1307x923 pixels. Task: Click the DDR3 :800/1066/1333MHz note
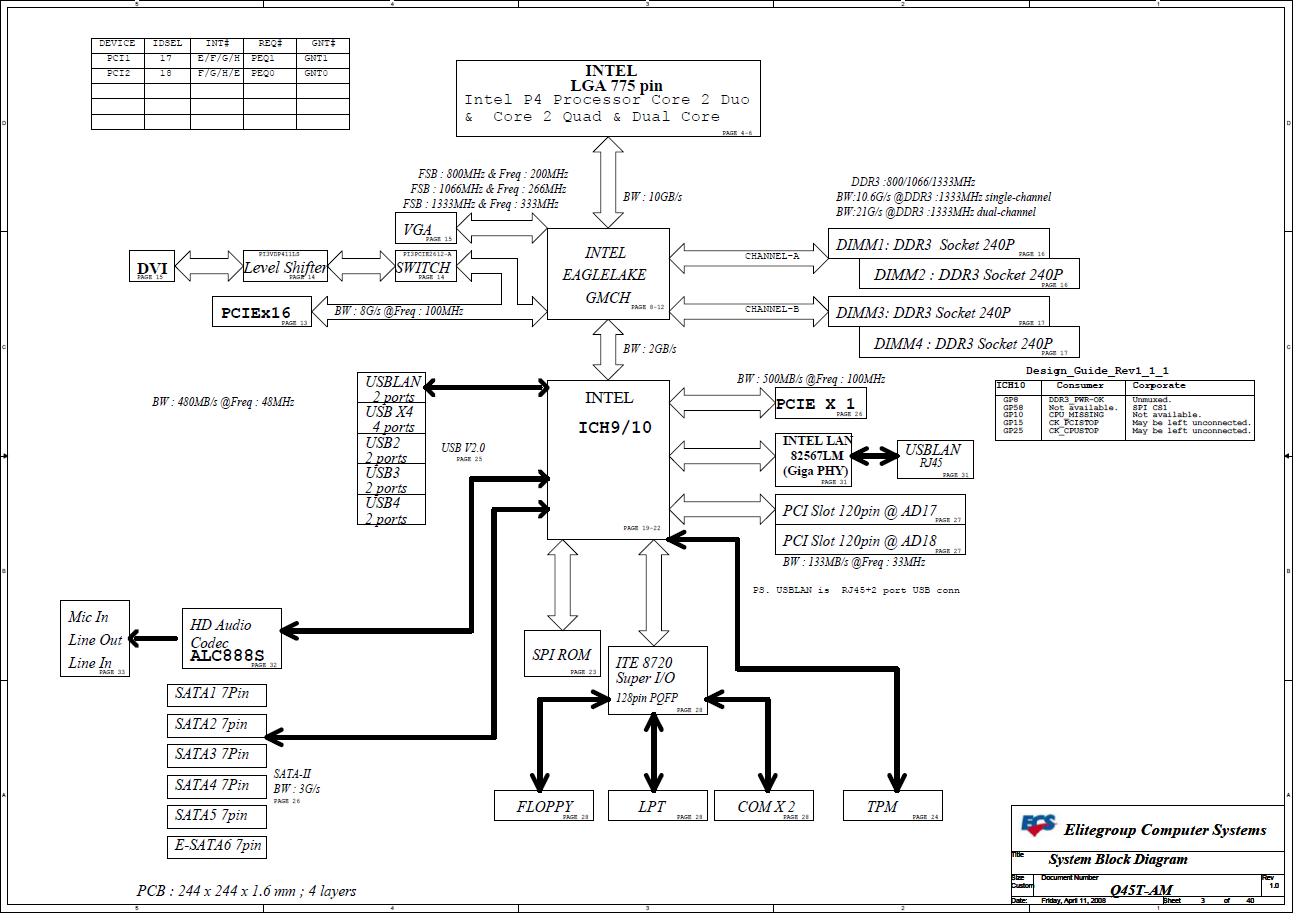[x=913, y=182]
